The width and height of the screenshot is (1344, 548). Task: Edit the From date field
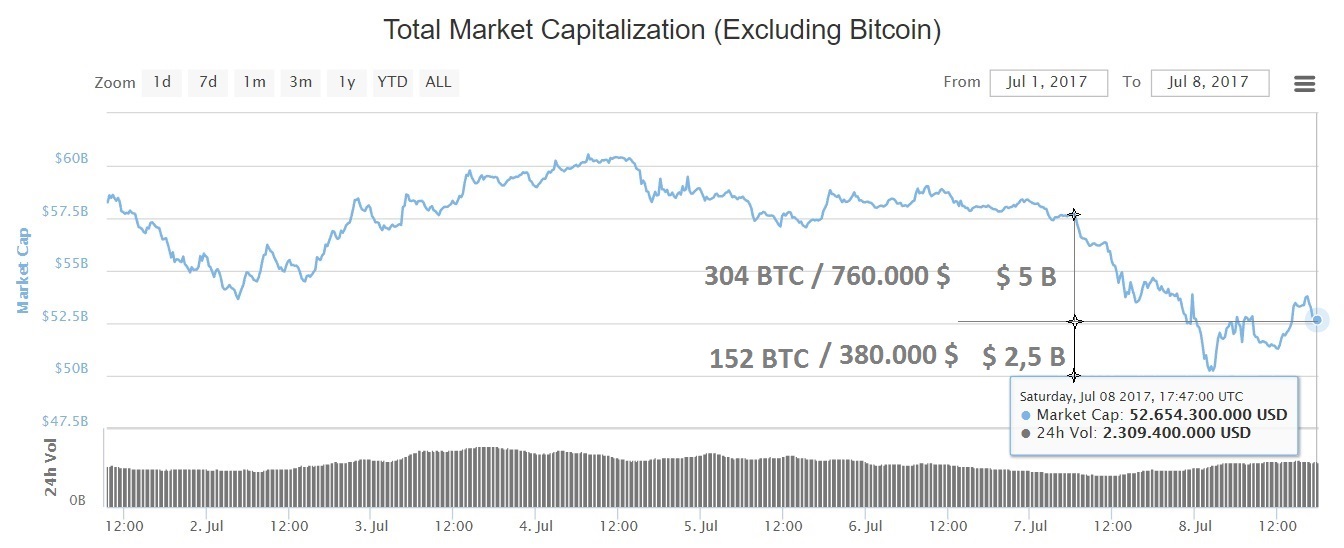(1048, 82)
